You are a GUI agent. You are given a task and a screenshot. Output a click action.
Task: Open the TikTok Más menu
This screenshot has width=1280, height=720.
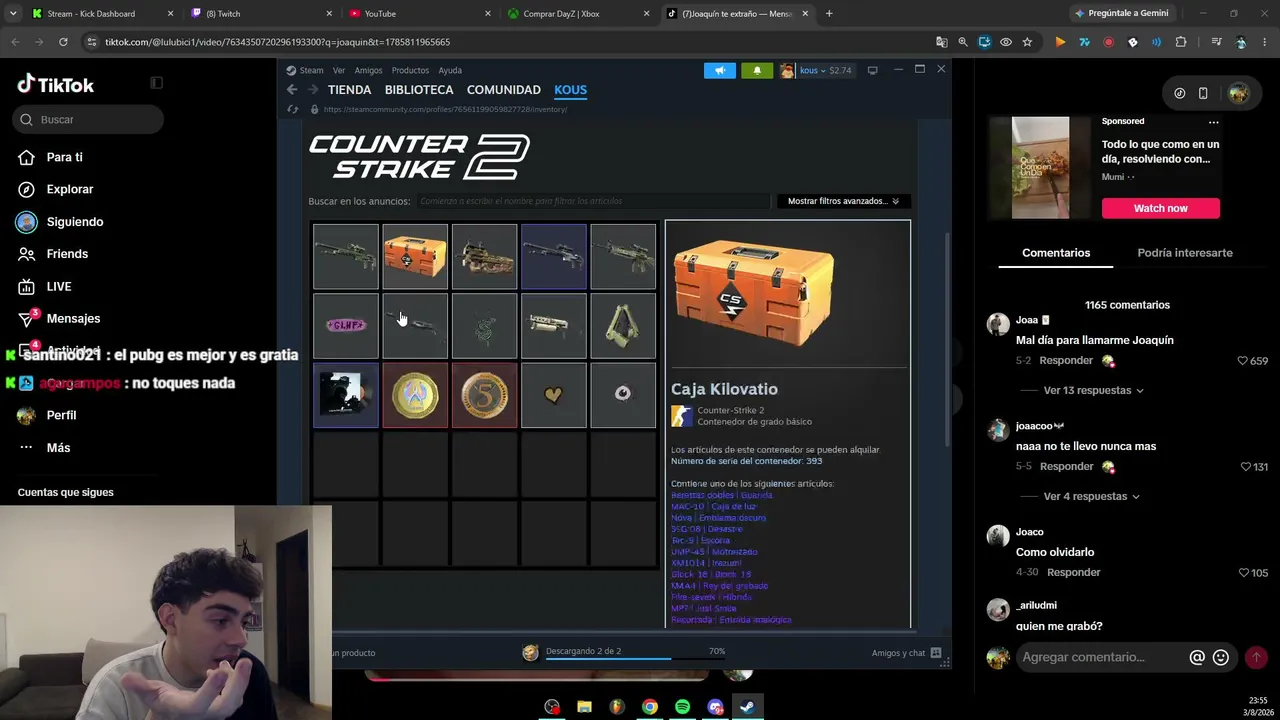58,447
